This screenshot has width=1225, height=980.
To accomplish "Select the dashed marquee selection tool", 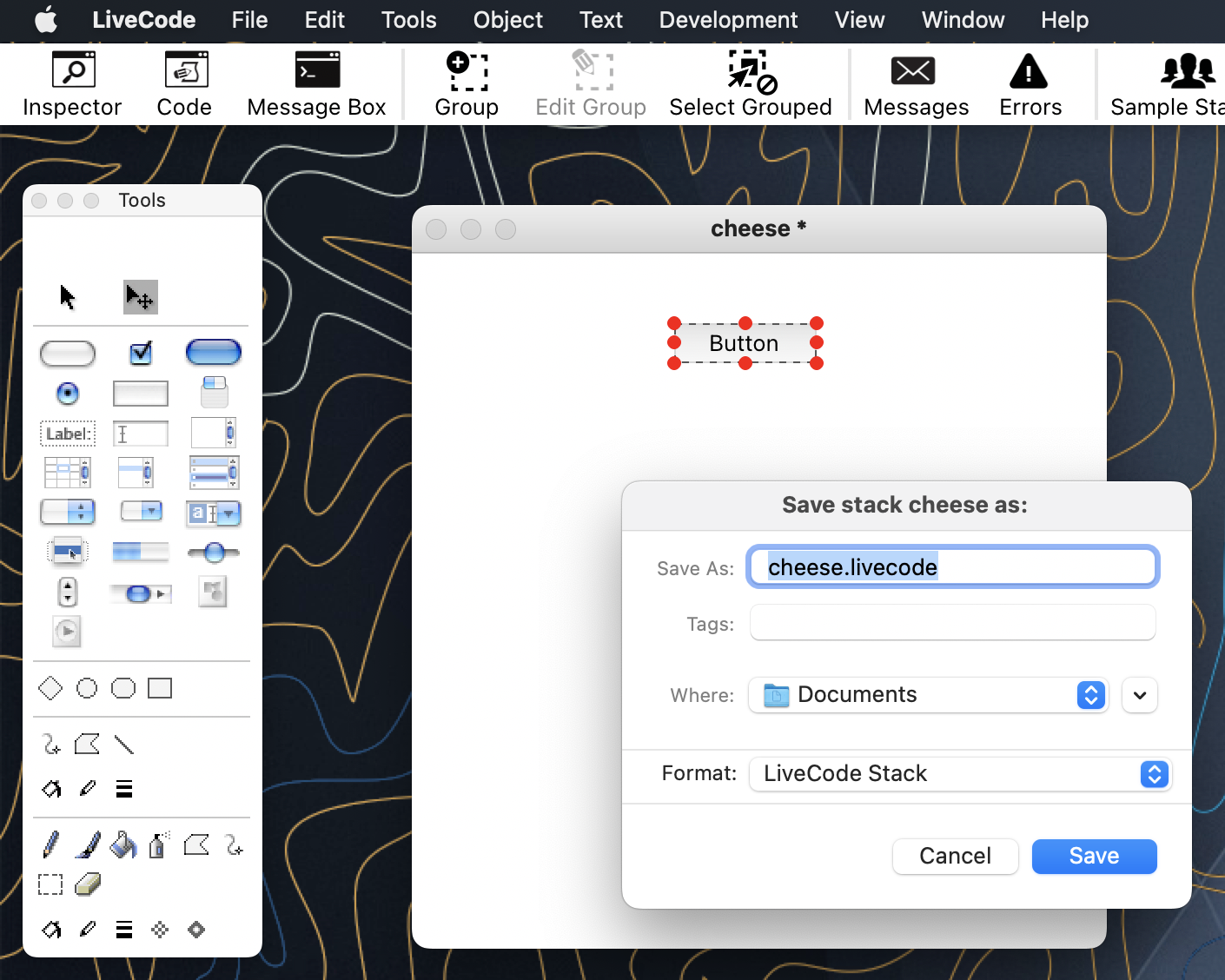I will pos(50,884).
